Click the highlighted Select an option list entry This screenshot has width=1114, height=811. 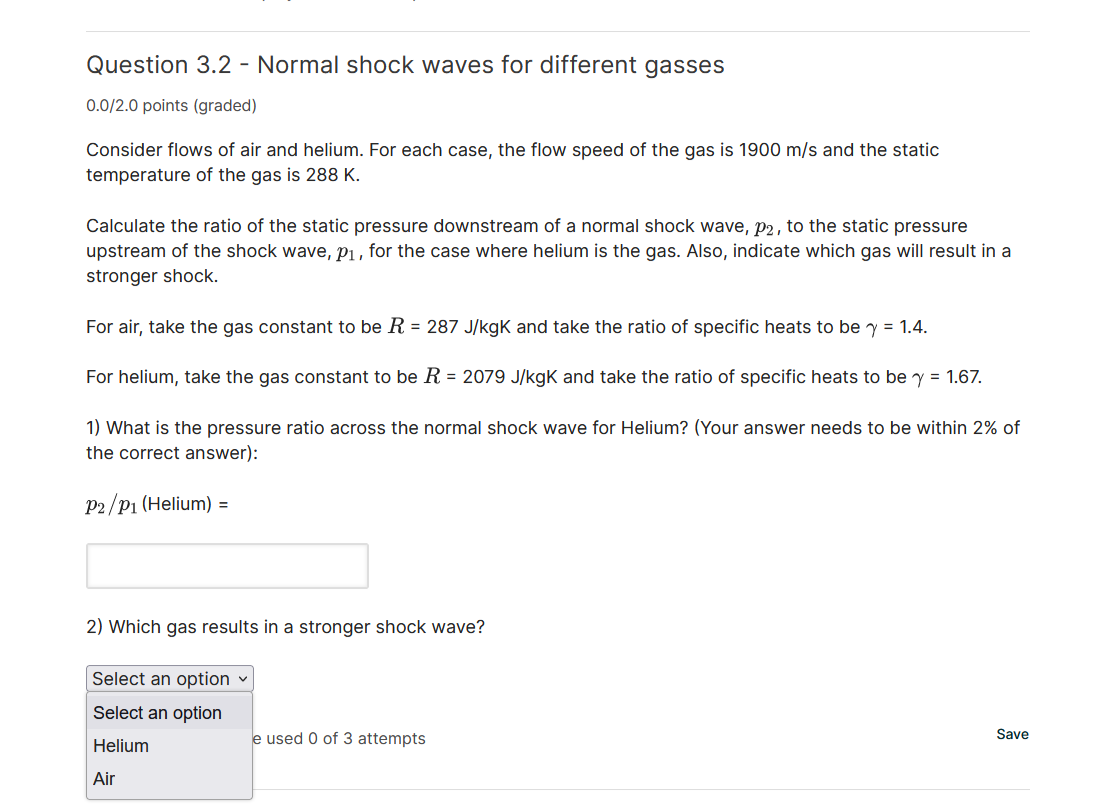coord(157,712)
